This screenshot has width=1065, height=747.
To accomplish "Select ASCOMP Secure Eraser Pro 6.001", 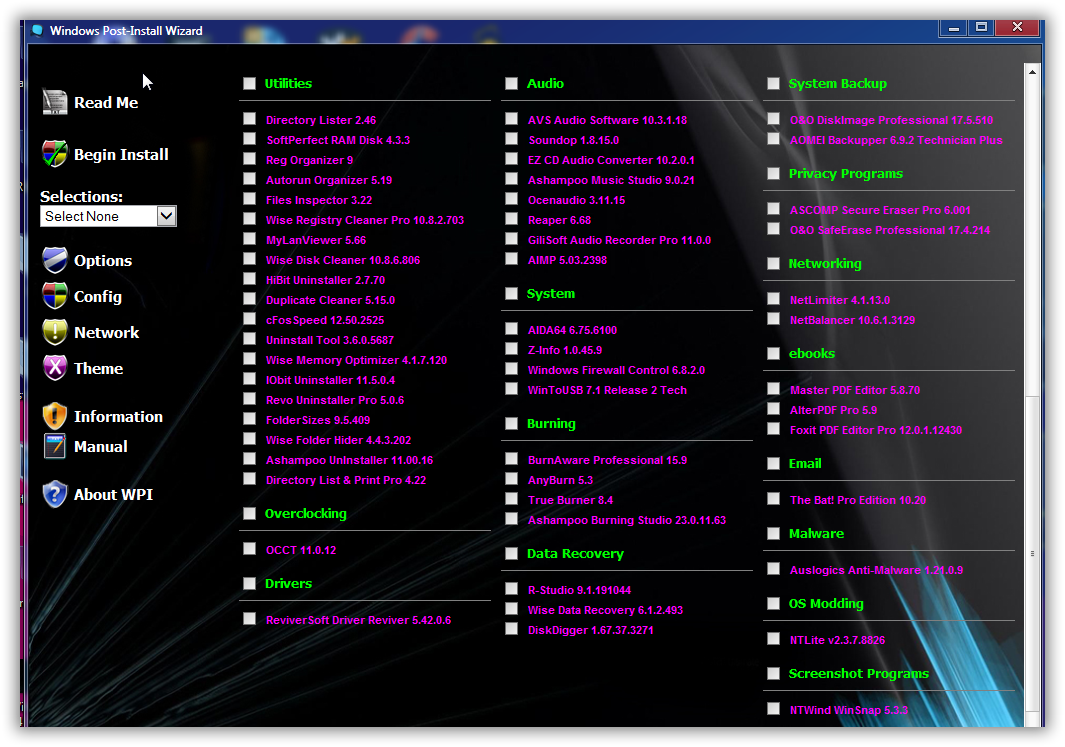I will (x=880, y=210).
